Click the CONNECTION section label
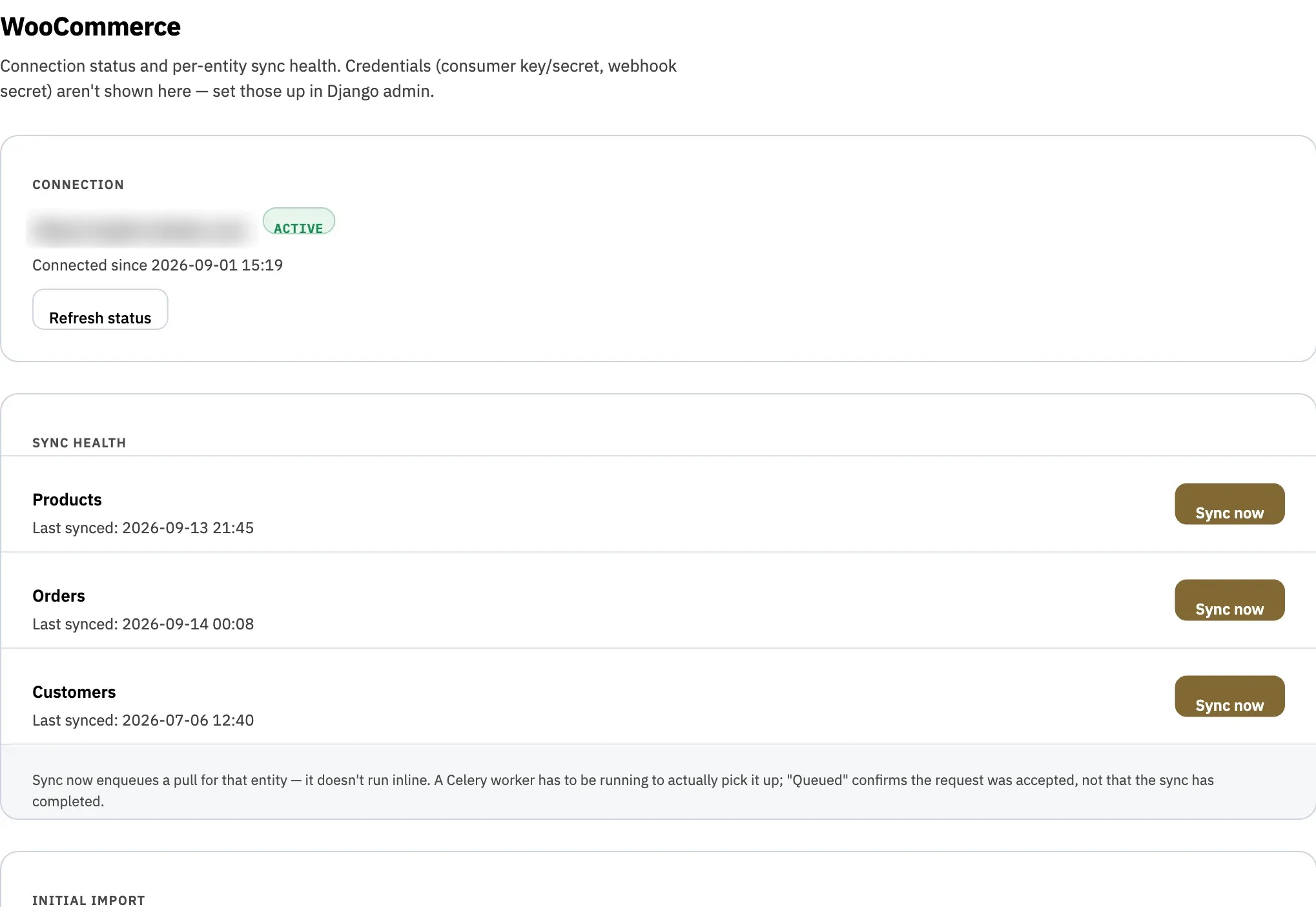This screenshot has height=907, width=1316. point(78,185)
